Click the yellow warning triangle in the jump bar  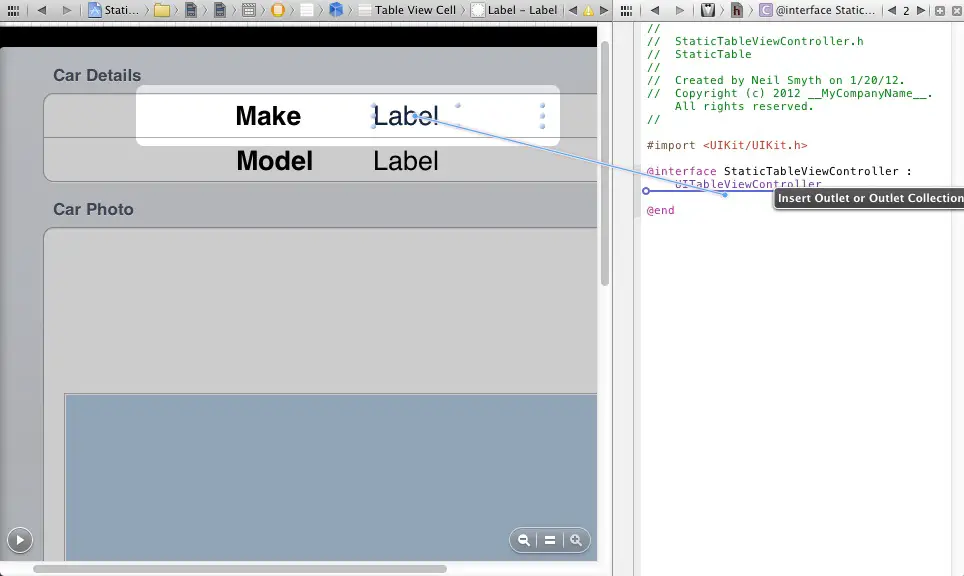(x=586, y=10)
